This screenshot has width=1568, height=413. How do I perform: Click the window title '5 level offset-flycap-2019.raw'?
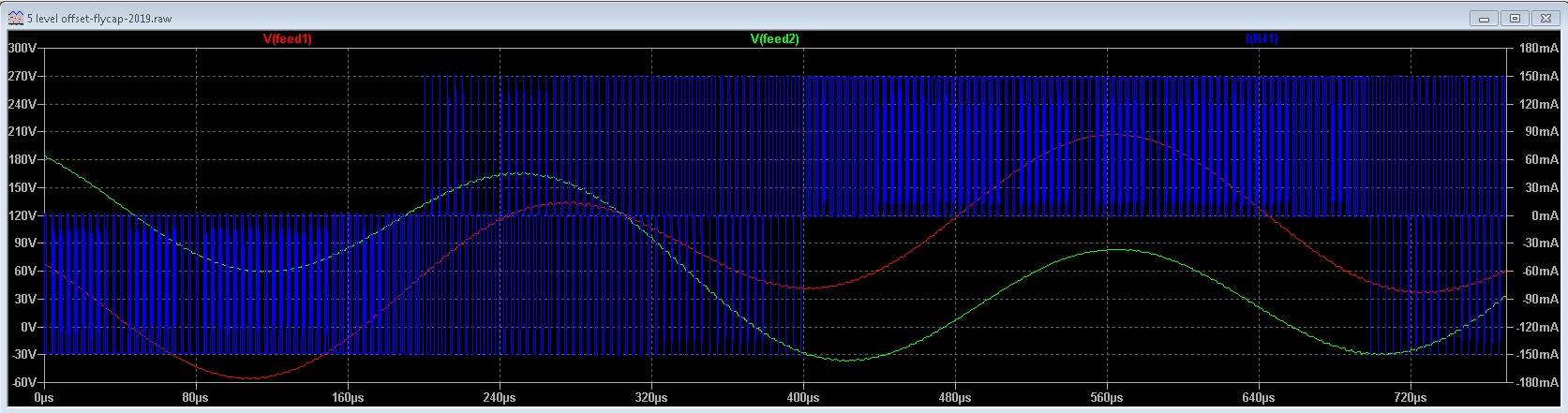pyautogui.click(x=98, y=18)
